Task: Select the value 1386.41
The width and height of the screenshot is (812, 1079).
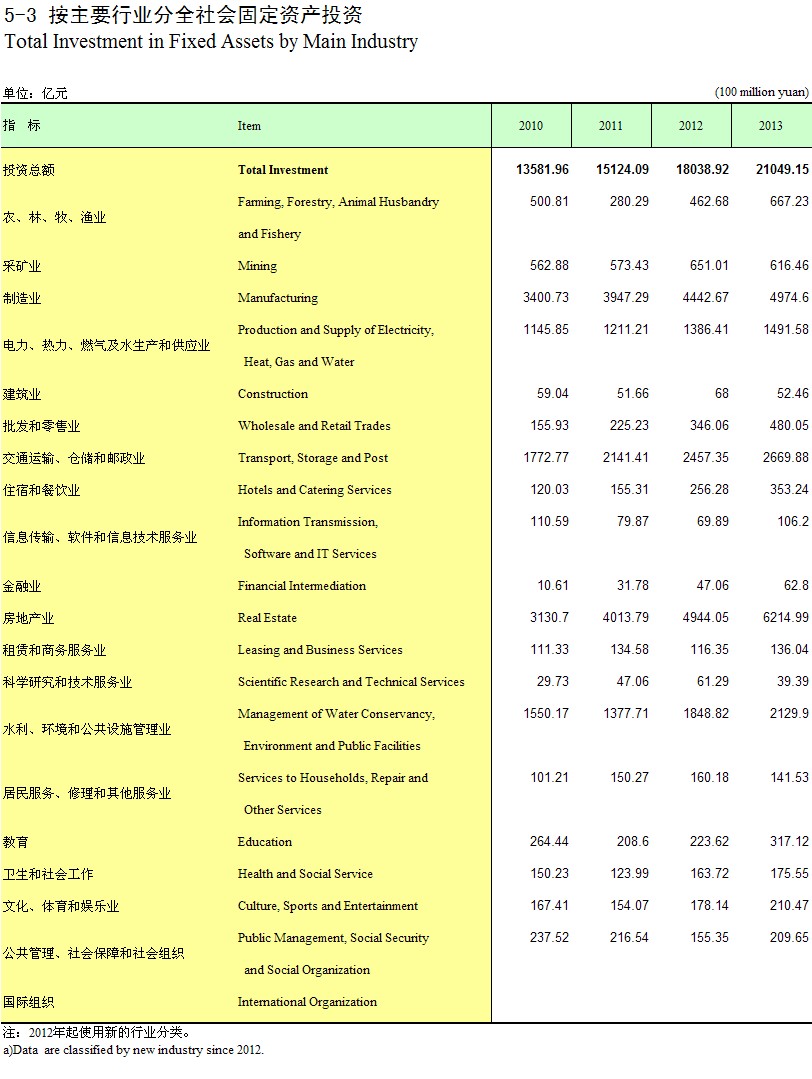Action: pos(706,329)
